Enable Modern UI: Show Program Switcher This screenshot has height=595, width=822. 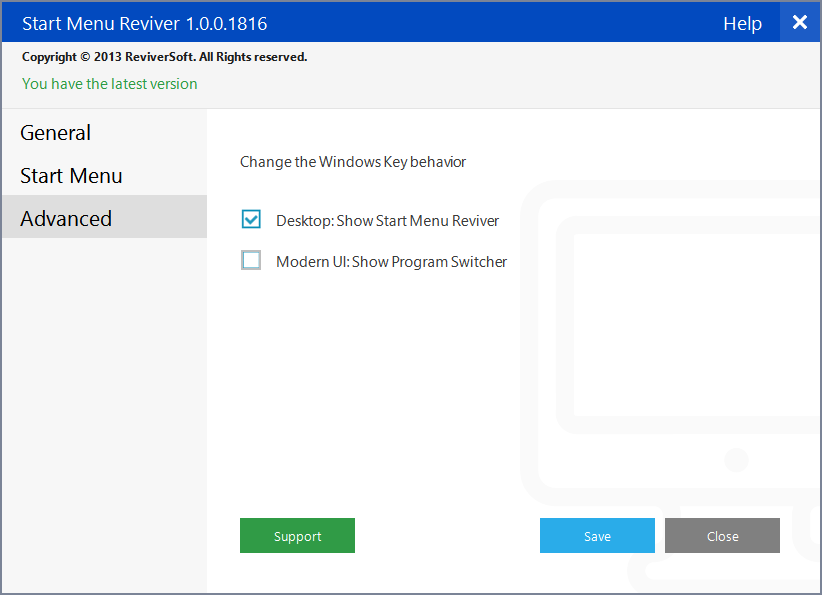[x=251, y=260]
